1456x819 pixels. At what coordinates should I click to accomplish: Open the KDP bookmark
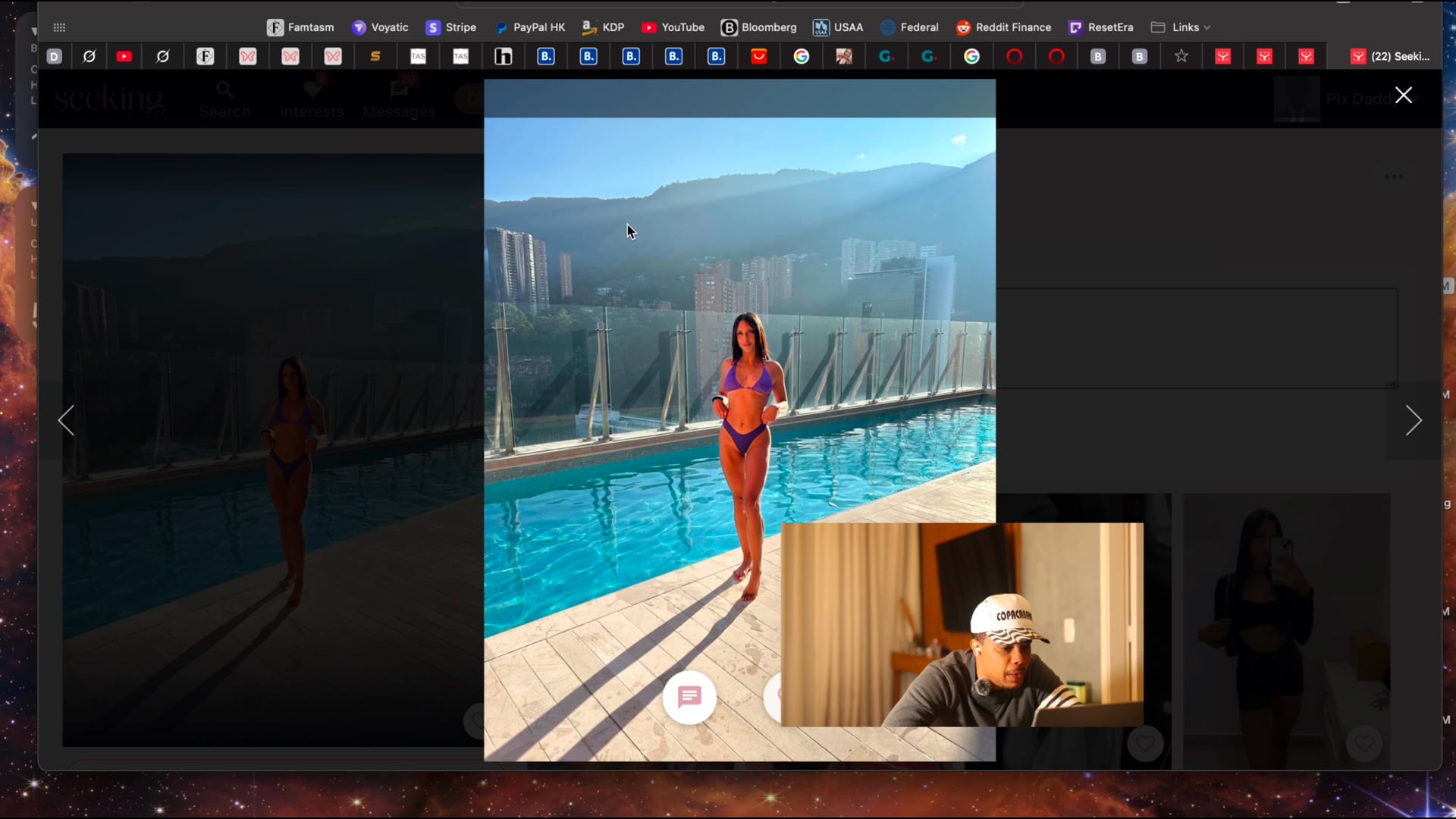coord(604,27)
